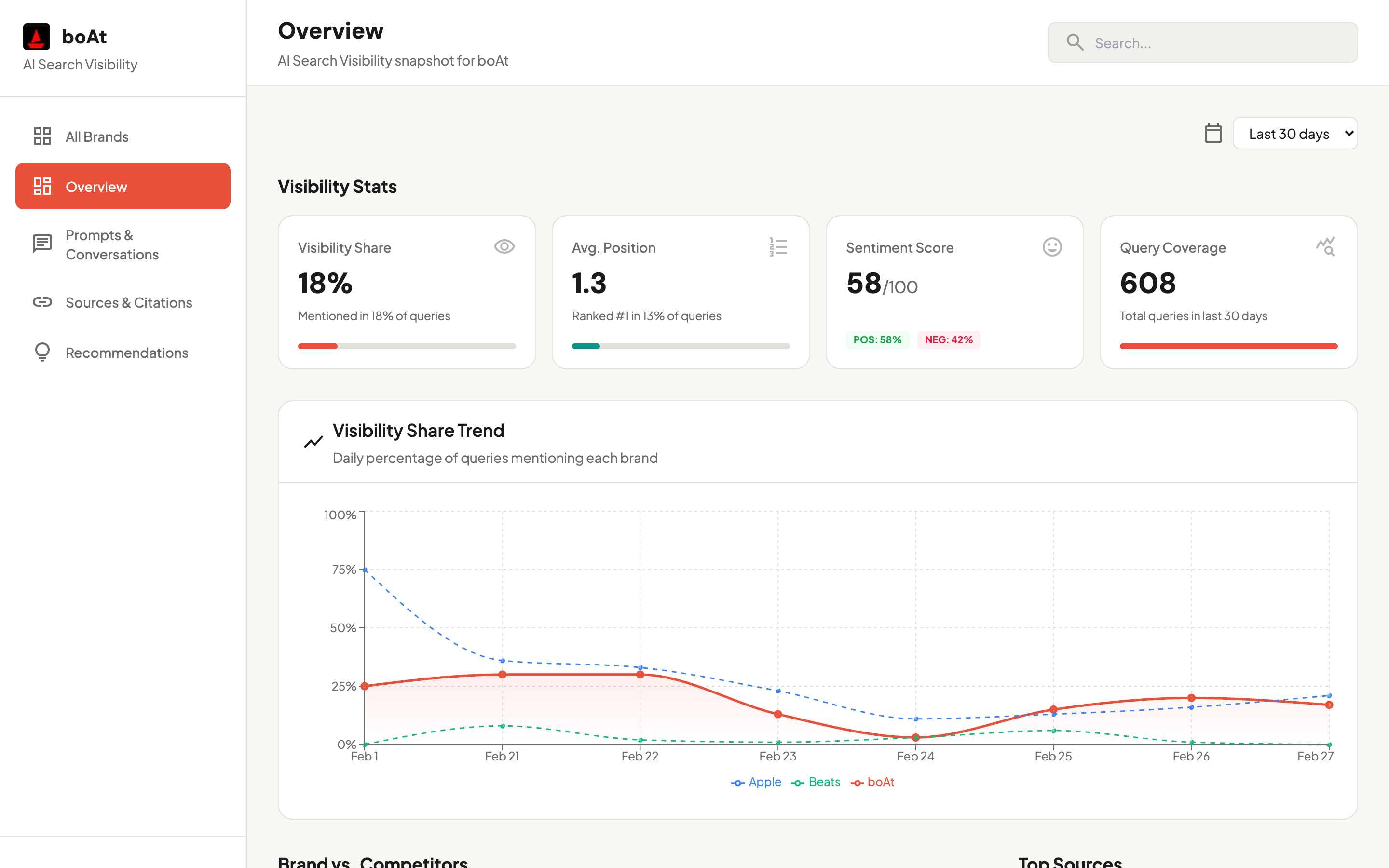Click the query analytics icon on Query Coverage
The height and width of the screenshot is (868, 1389).
tap(1325, 247)
